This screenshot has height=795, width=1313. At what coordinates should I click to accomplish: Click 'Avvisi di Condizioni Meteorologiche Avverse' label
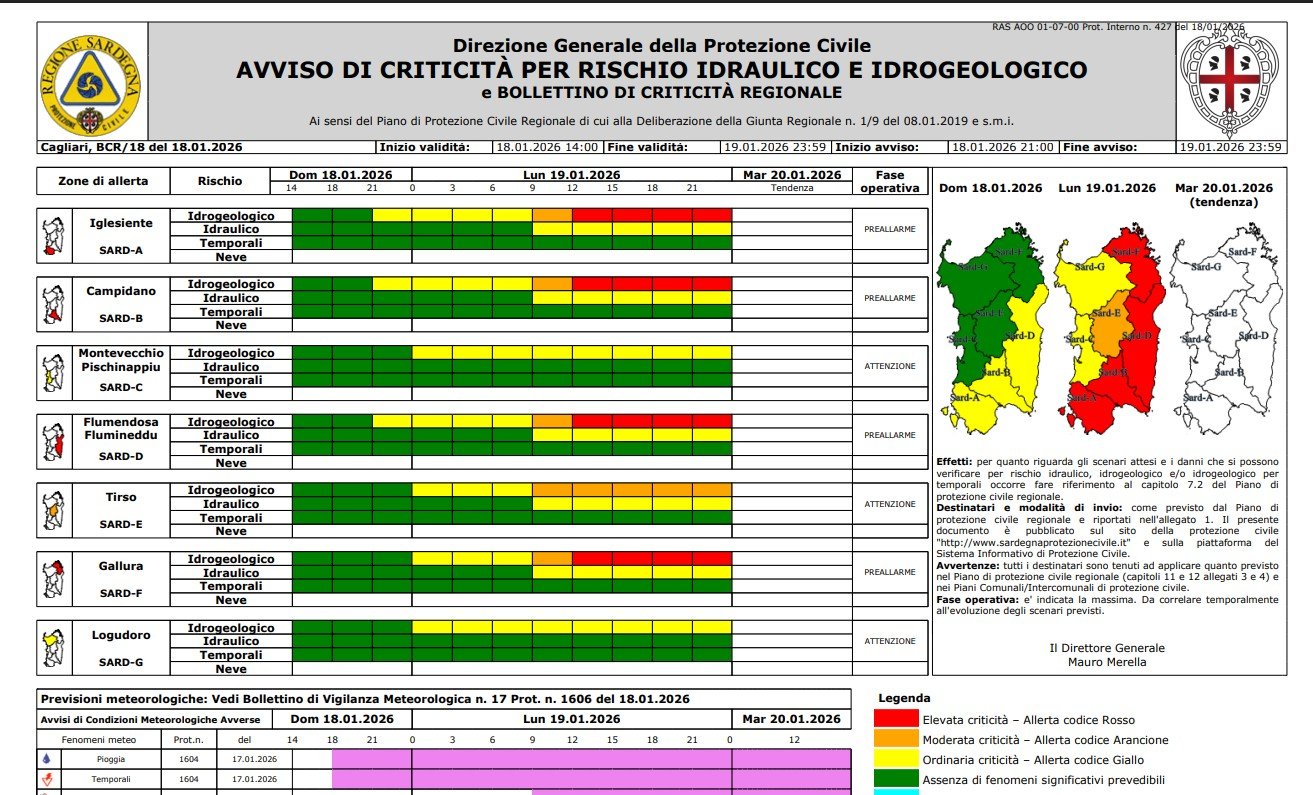coord(151,720)
